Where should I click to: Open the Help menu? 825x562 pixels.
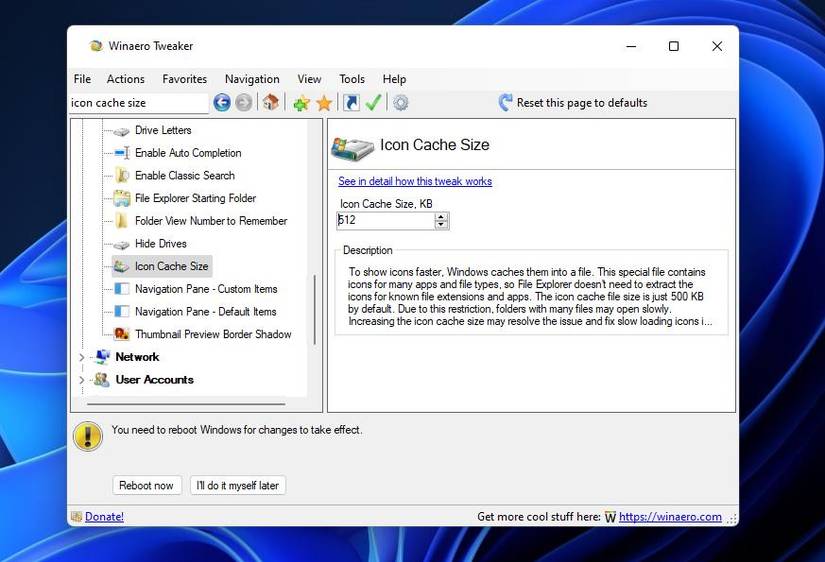pos(394,79)
